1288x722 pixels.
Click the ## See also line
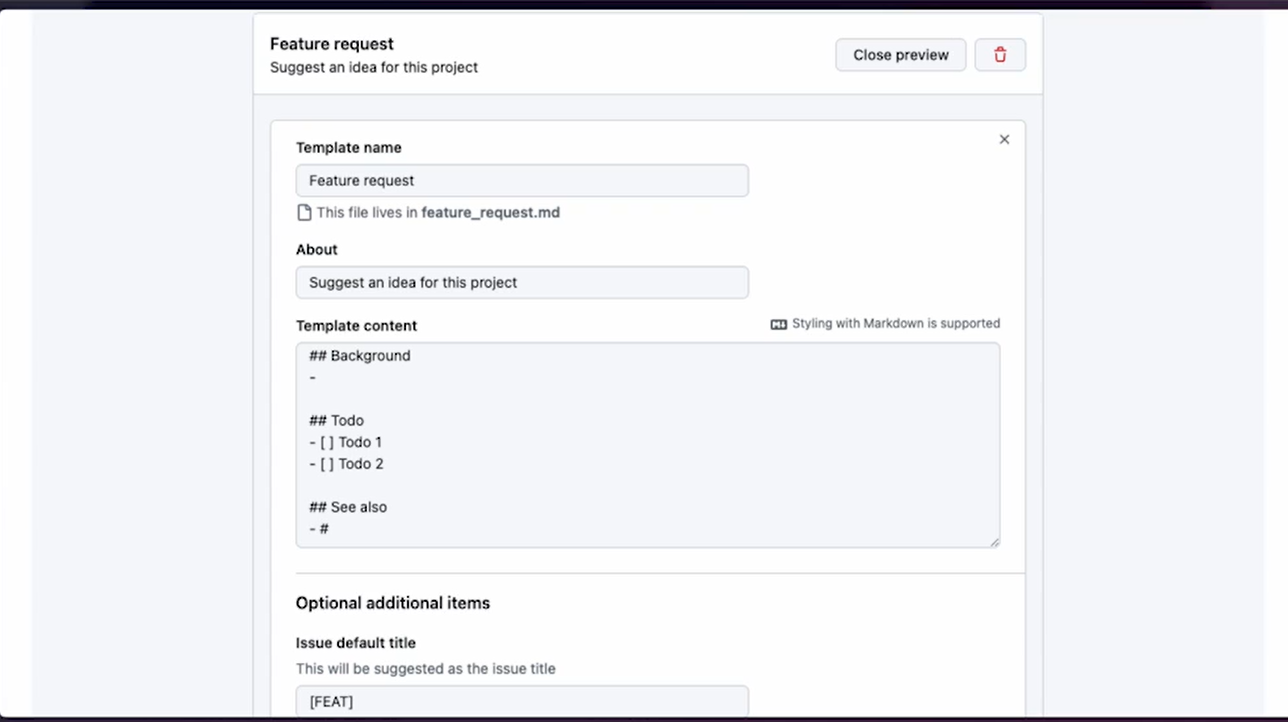[348, 507]
